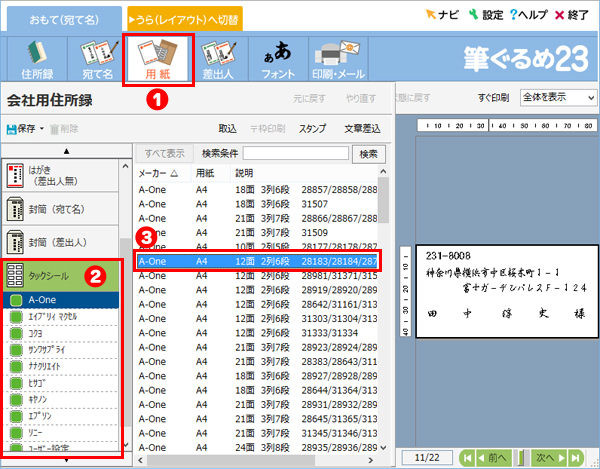
Task: Select the タックシール label category
Action: tap(61, 275)
